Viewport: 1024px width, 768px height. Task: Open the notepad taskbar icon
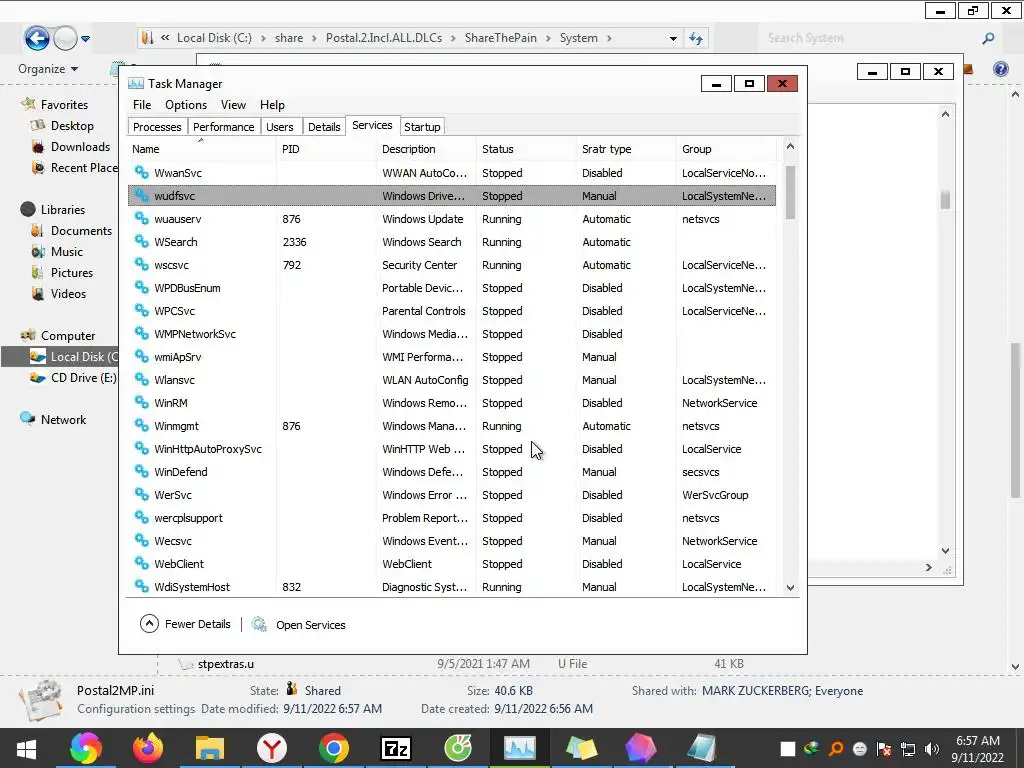(702, 748)
